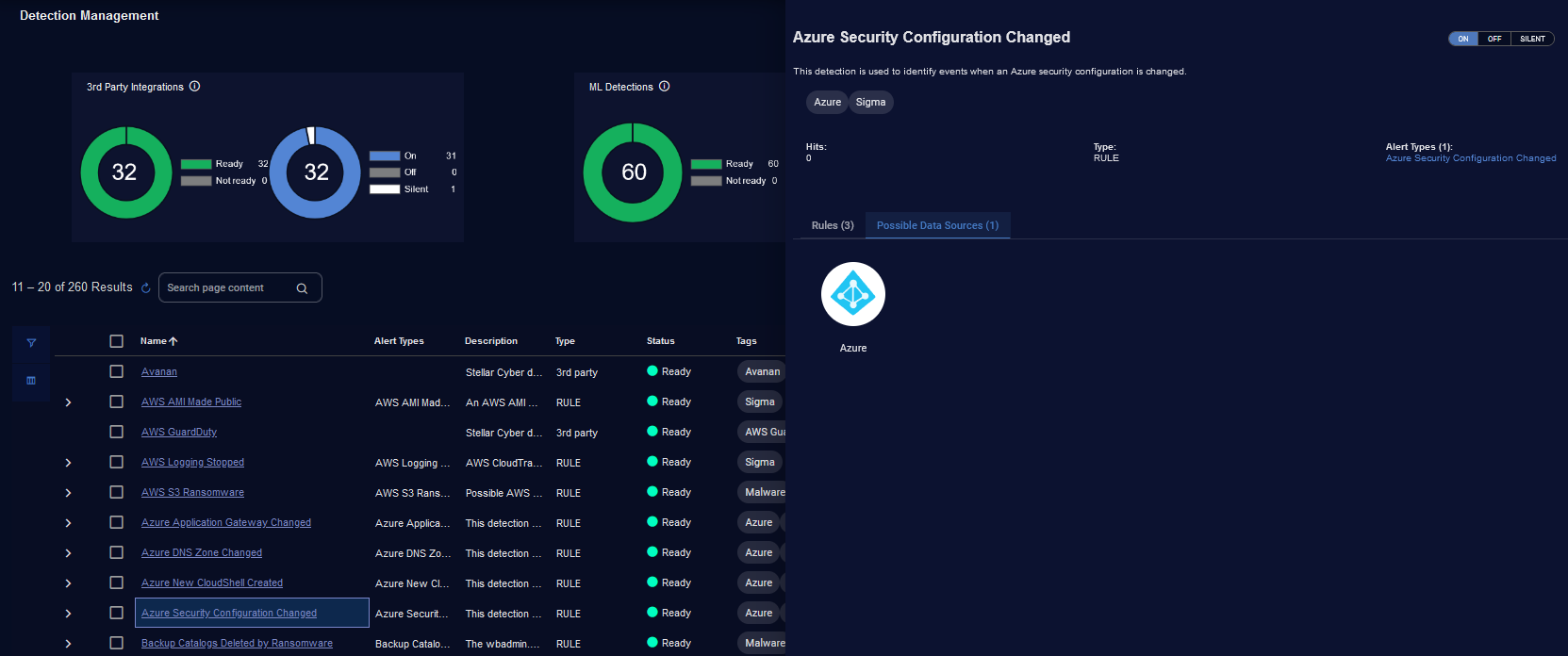Click the blue On legend swatch
Image resolution: width=1568 pixels, height=656 pixels.
coord(385,156)
